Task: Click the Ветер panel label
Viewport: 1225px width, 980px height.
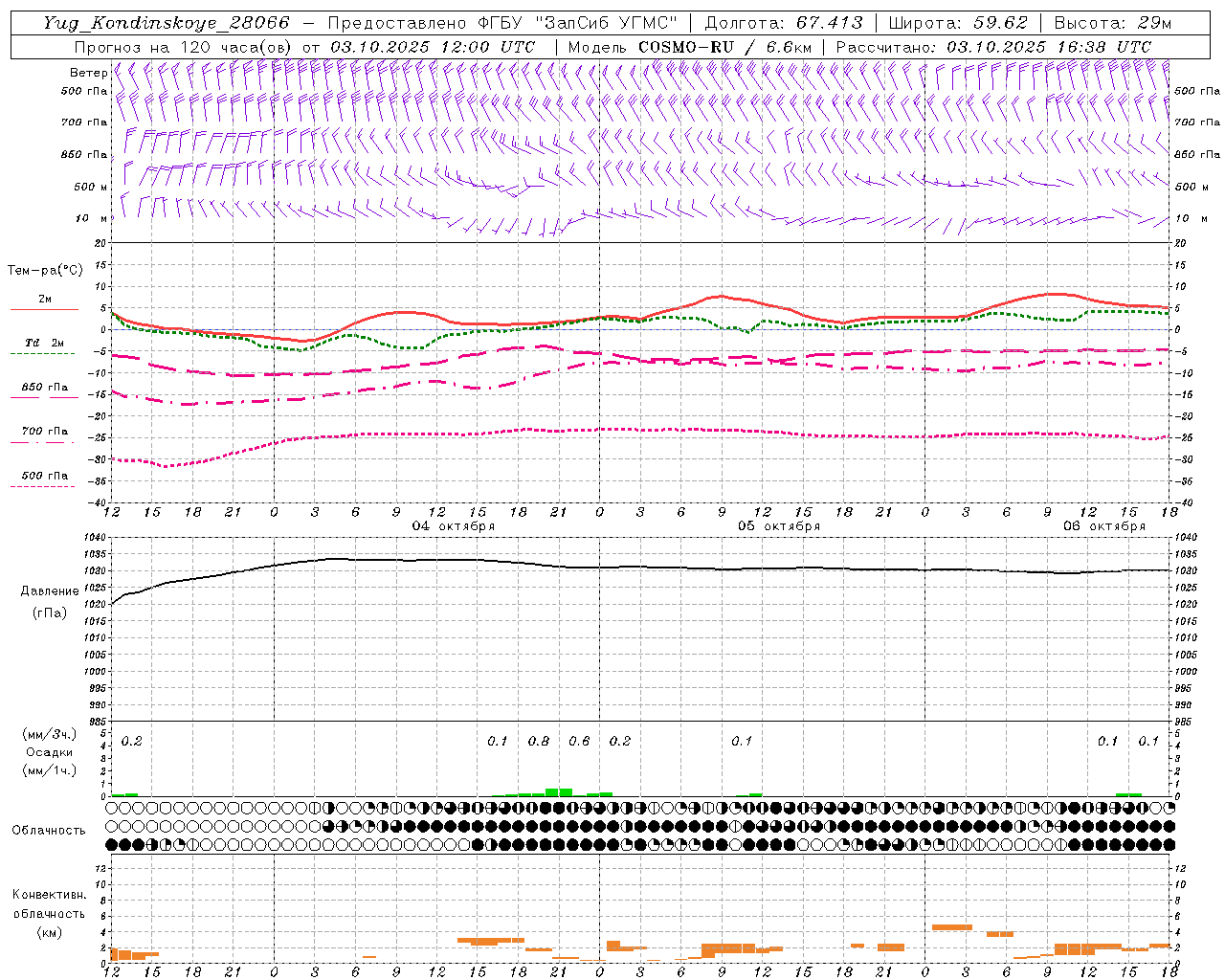Action: (x=89, y=73)
